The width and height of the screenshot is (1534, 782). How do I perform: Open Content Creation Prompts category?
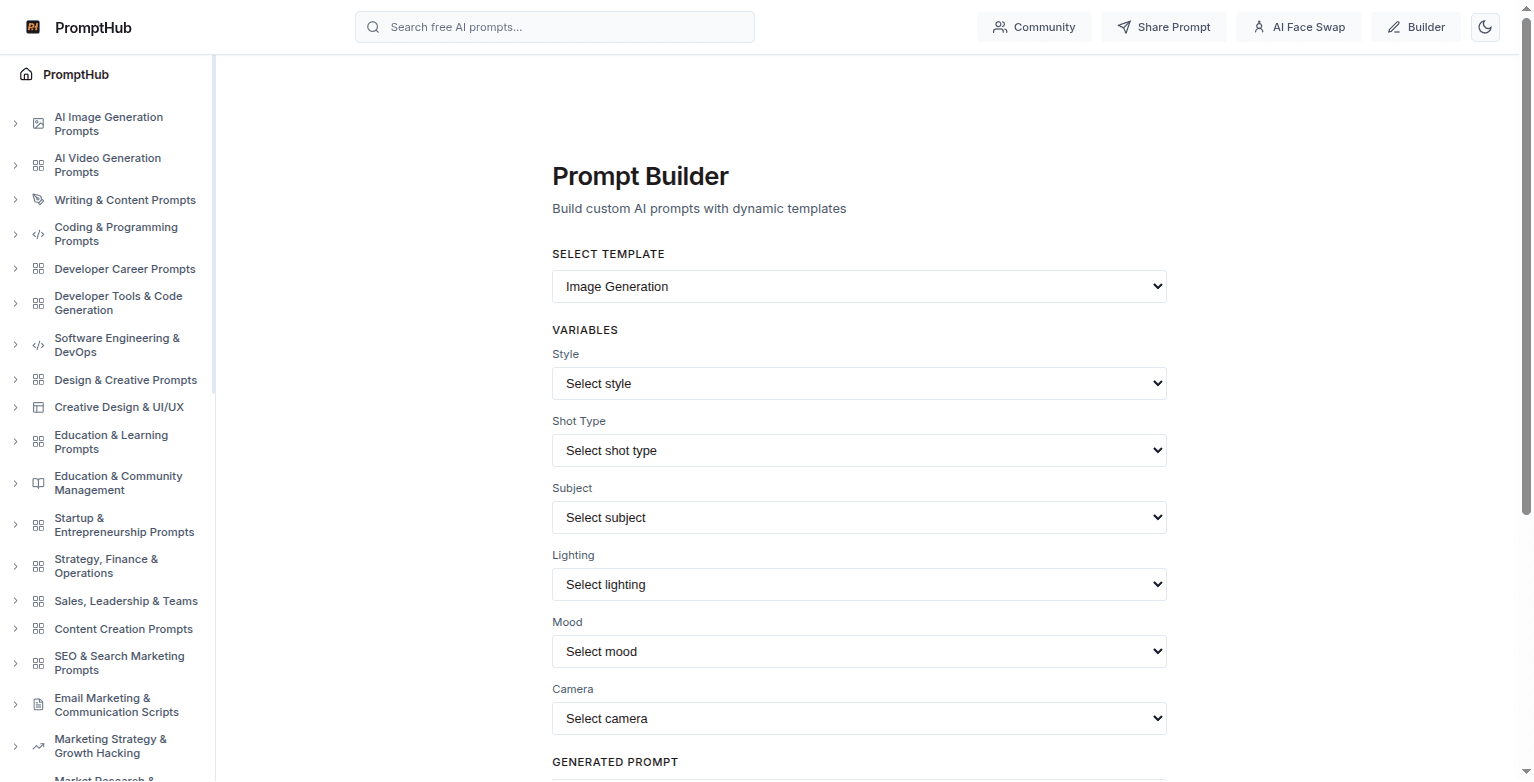point(123,629)
